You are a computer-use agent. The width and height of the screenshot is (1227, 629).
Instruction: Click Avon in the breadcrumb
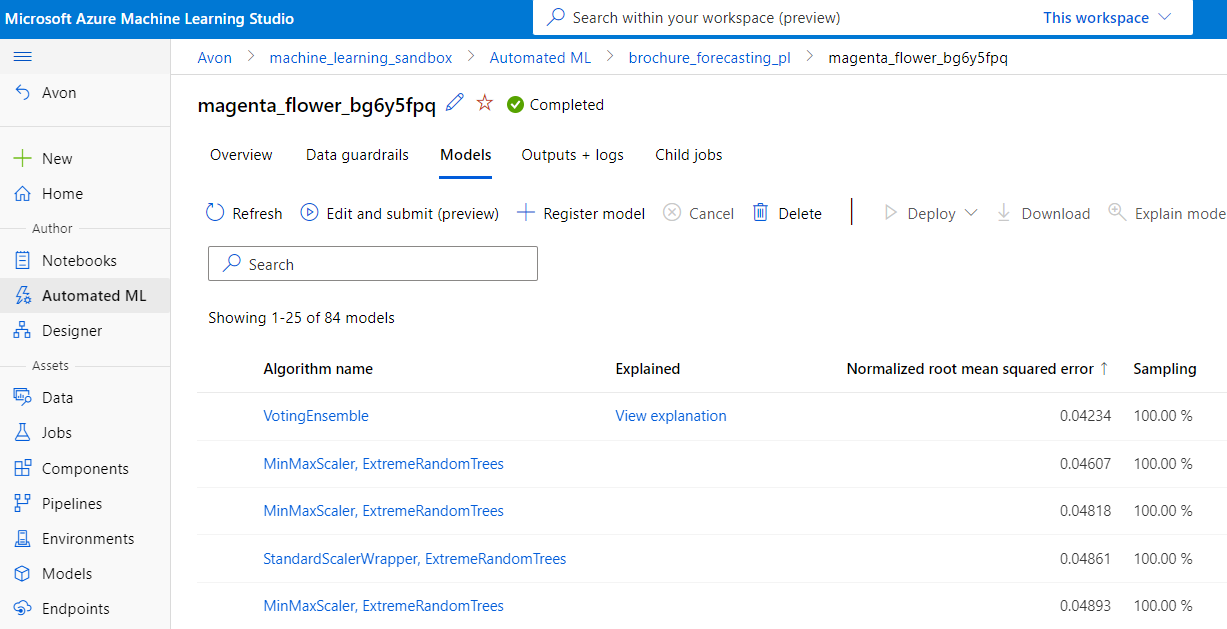pyautogui.click(x=215, y=58)
